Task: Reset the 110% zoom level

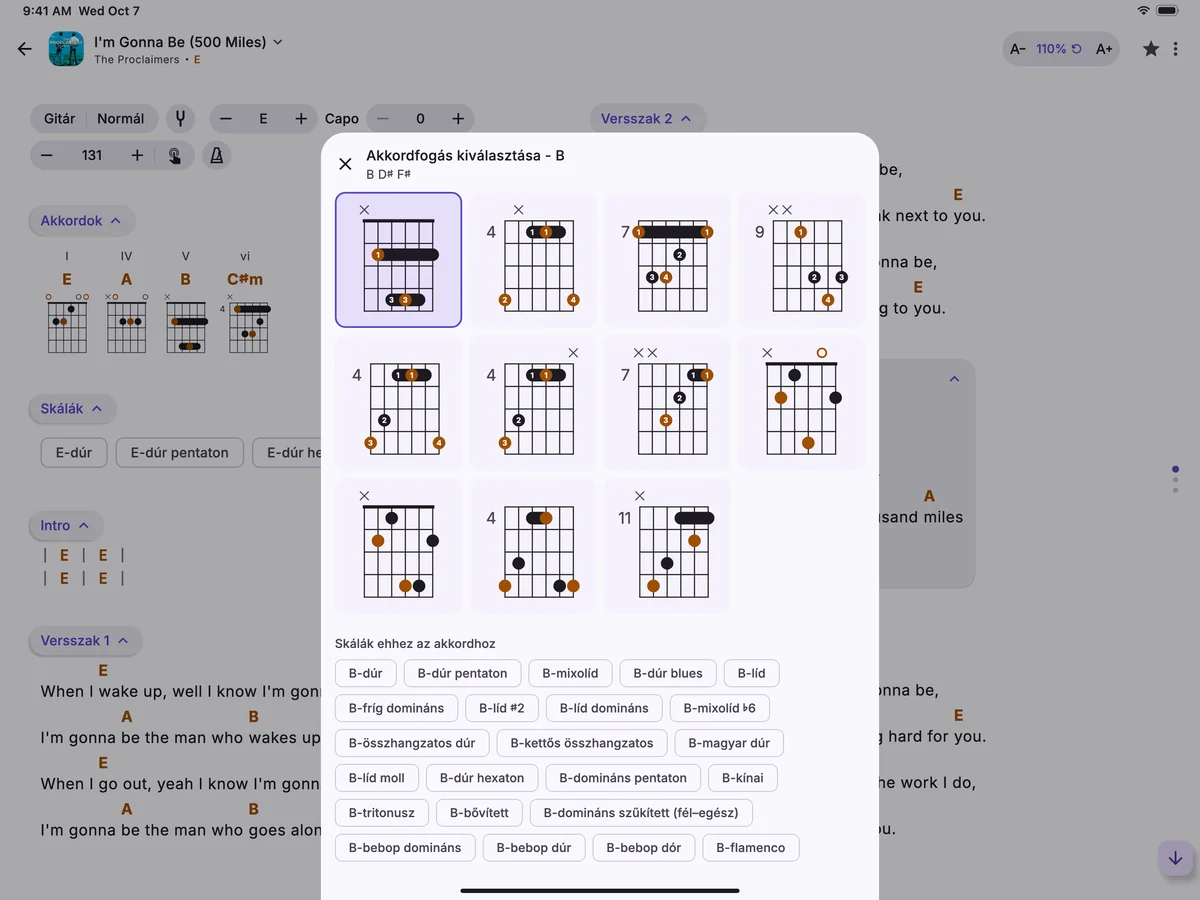Action: pos(1059,49)
